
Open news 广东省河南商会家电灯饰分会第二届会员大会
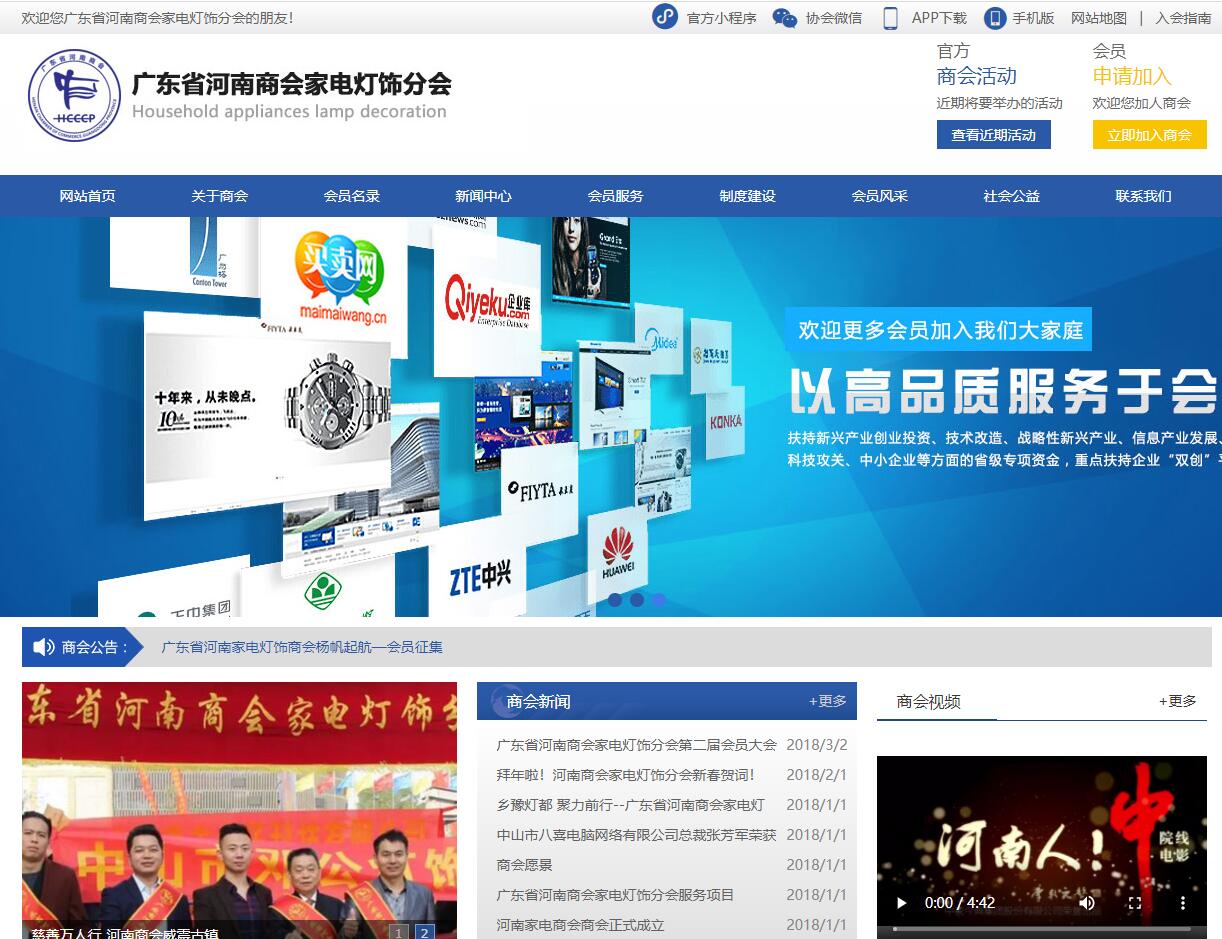[636, 745]
